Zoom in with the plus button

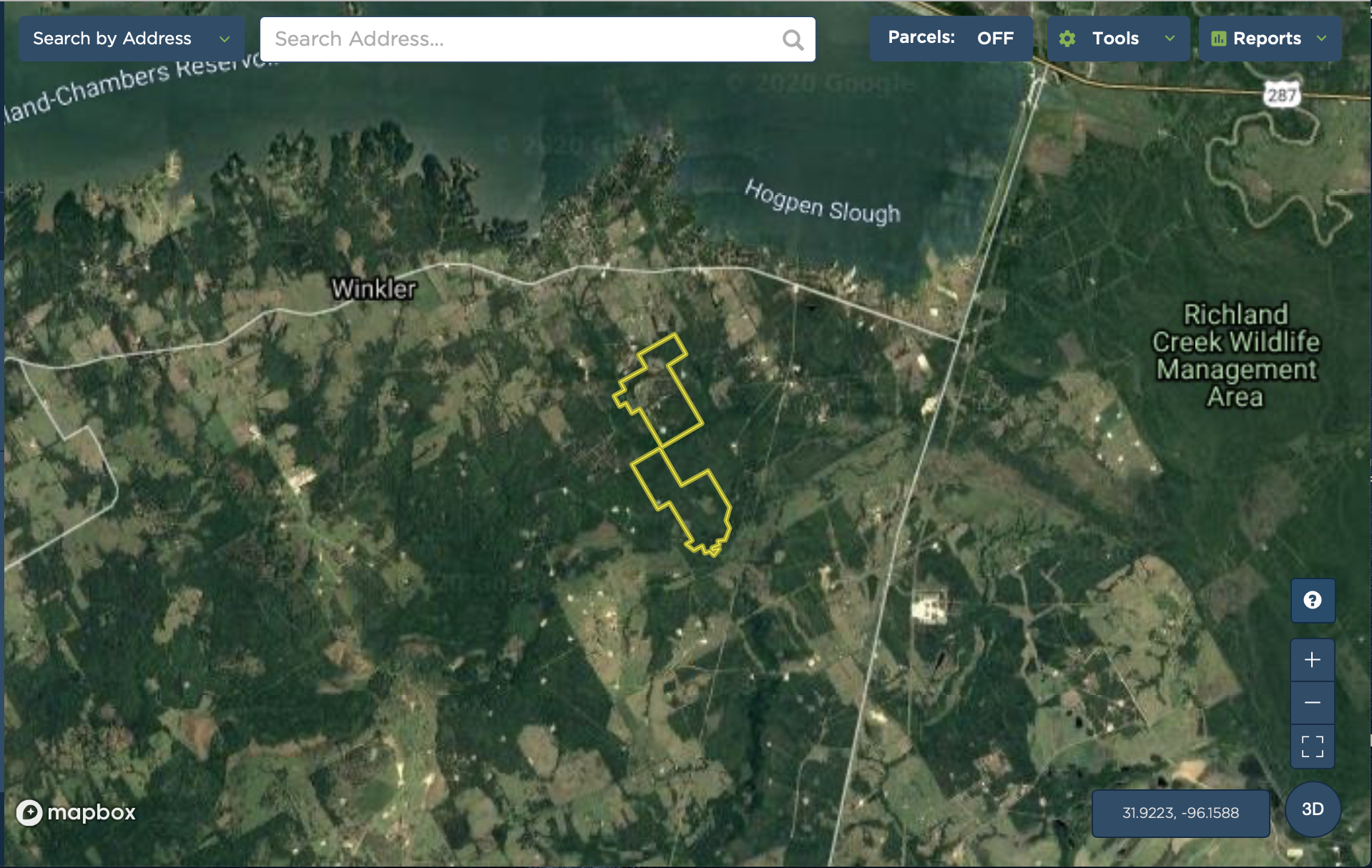click(x=1312, y=660)
